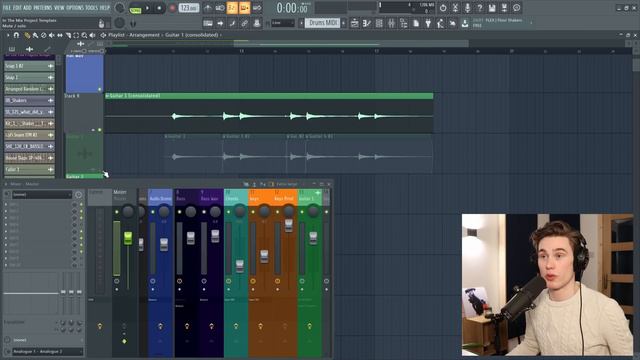
Task: Click the question mark help icon
Action: (480, 8)
